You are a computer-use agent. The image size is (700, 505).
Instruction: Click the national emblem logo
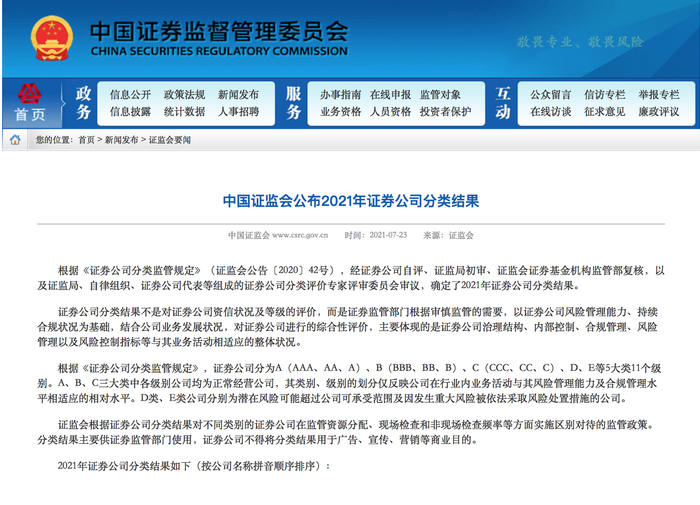pos(51,38)
